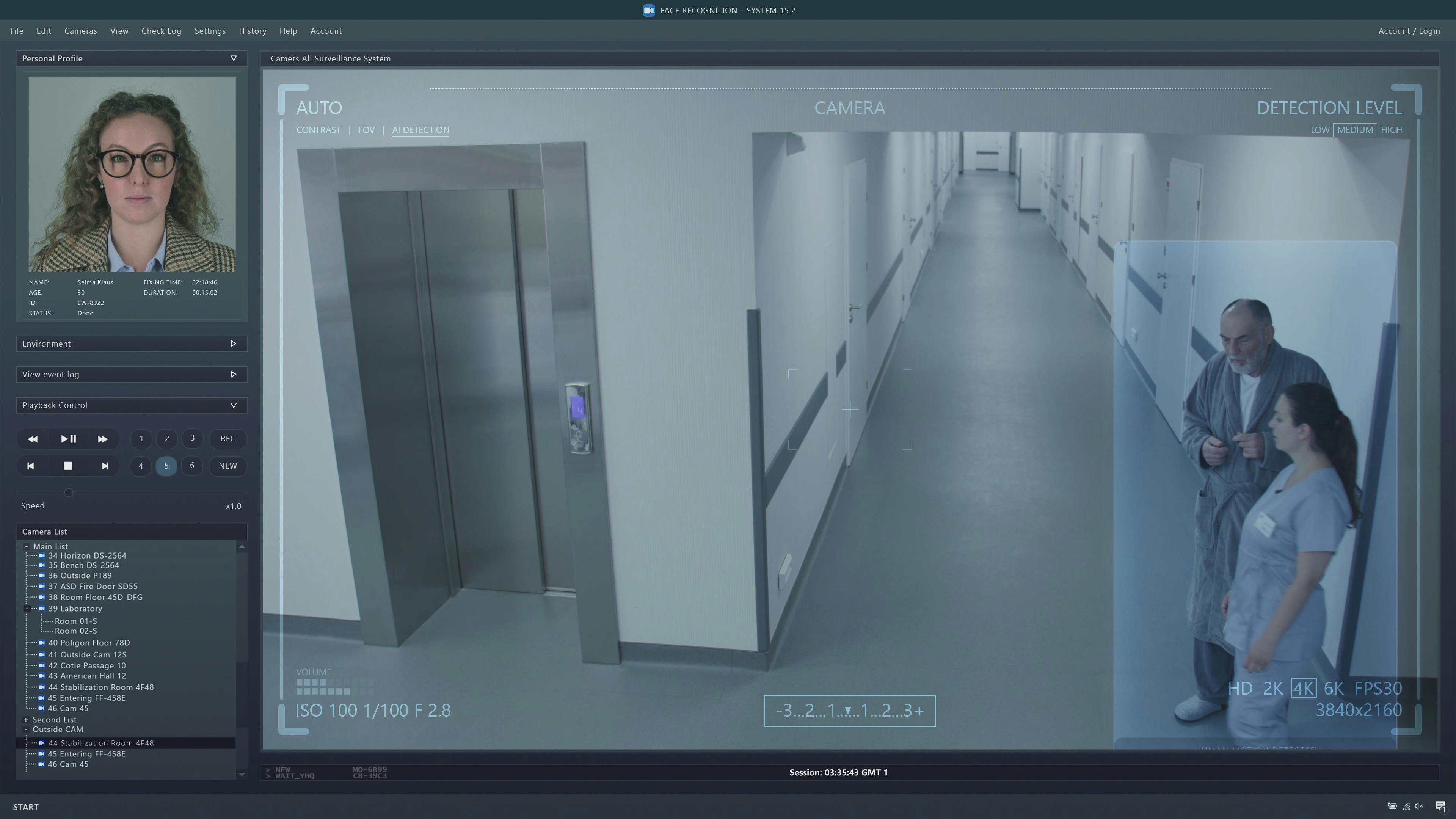Open the Check Log menu
This screenshot has width=1456, height=819.
click(x=161, y=31)
